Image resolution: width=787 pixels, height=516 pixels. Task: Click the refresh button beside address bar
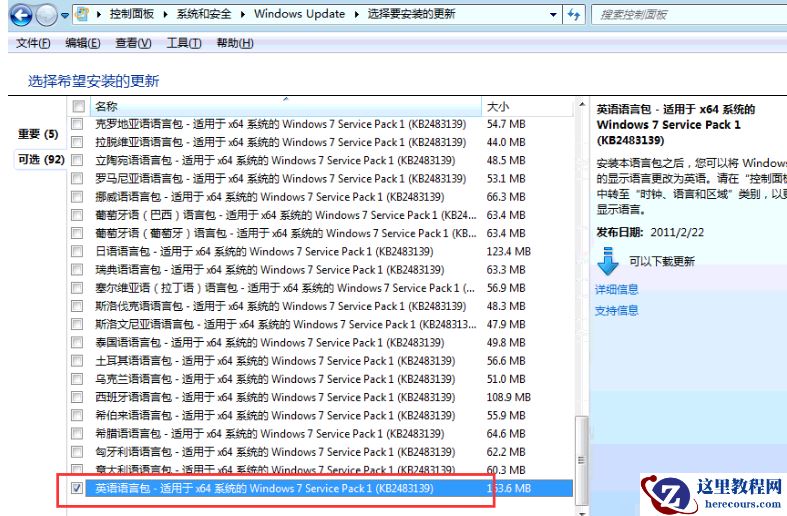coord(574,15)
